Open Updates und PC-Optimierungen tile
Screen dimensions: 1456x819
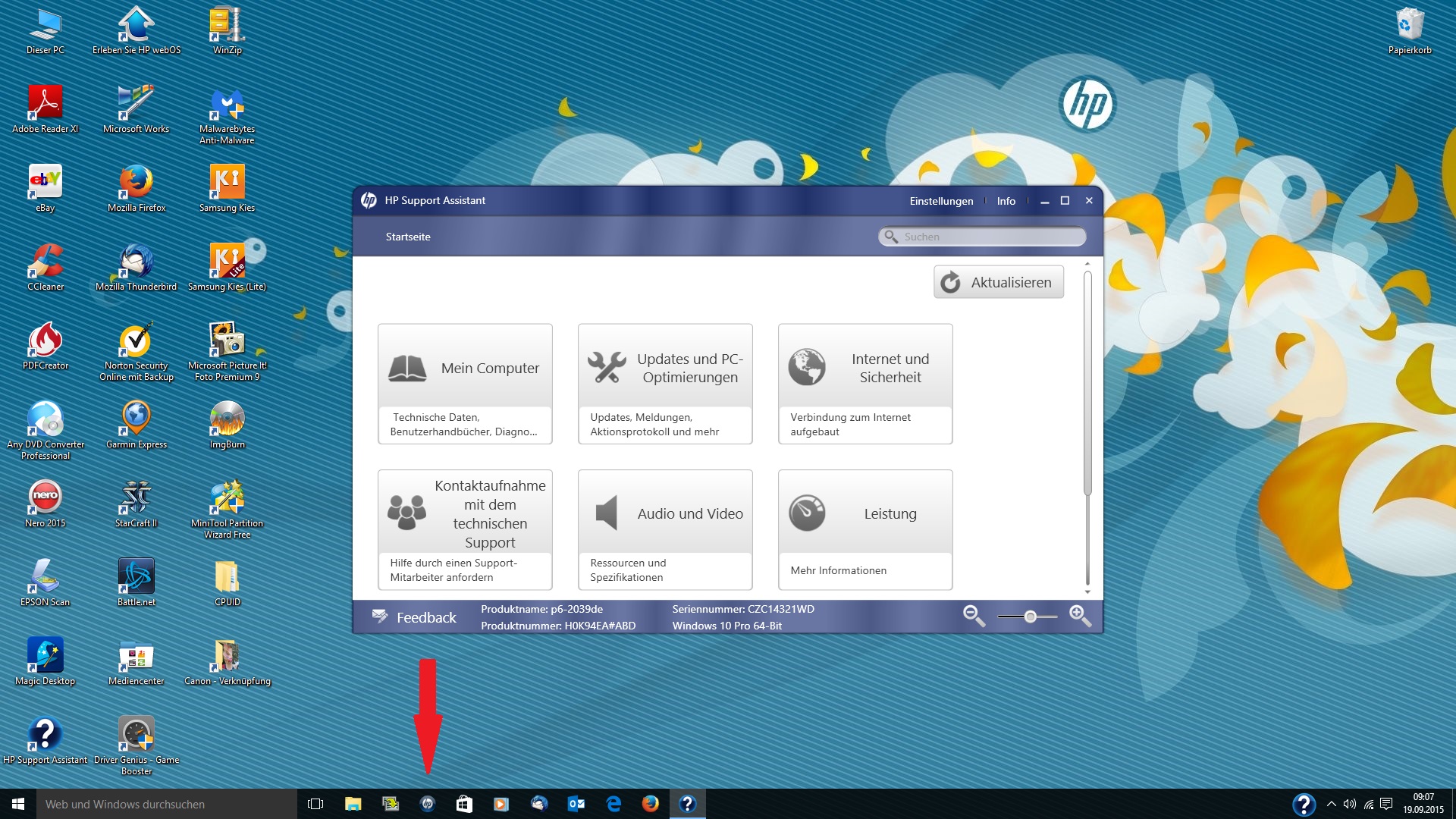(x=665, y=384)
